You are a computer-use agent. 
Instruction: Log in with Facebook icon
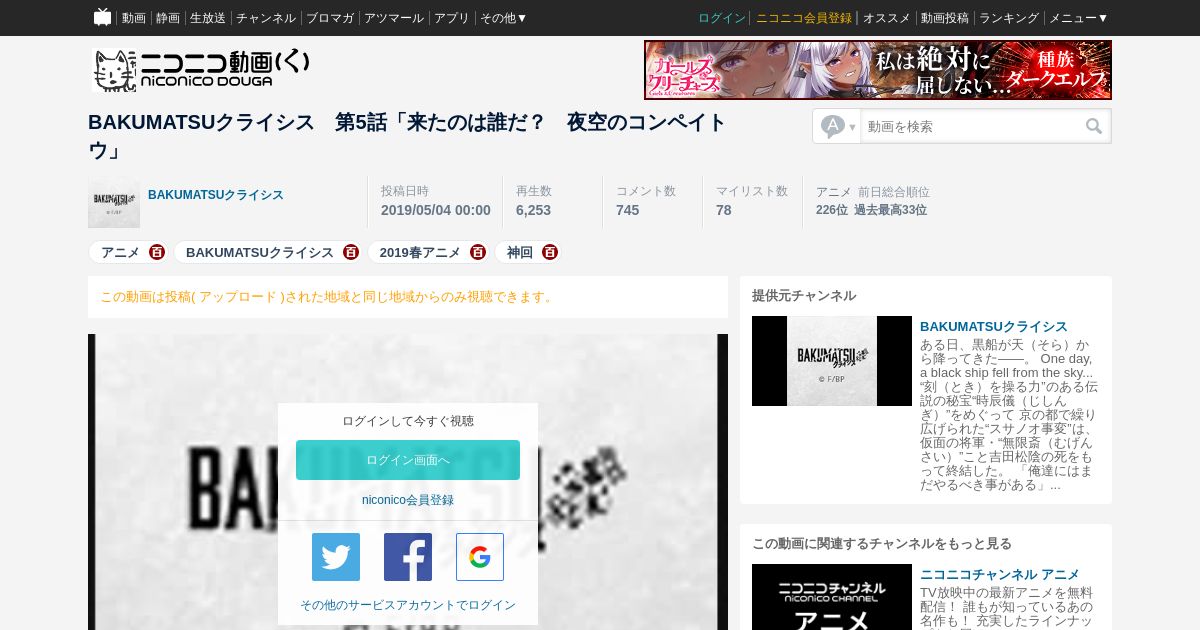408,557
